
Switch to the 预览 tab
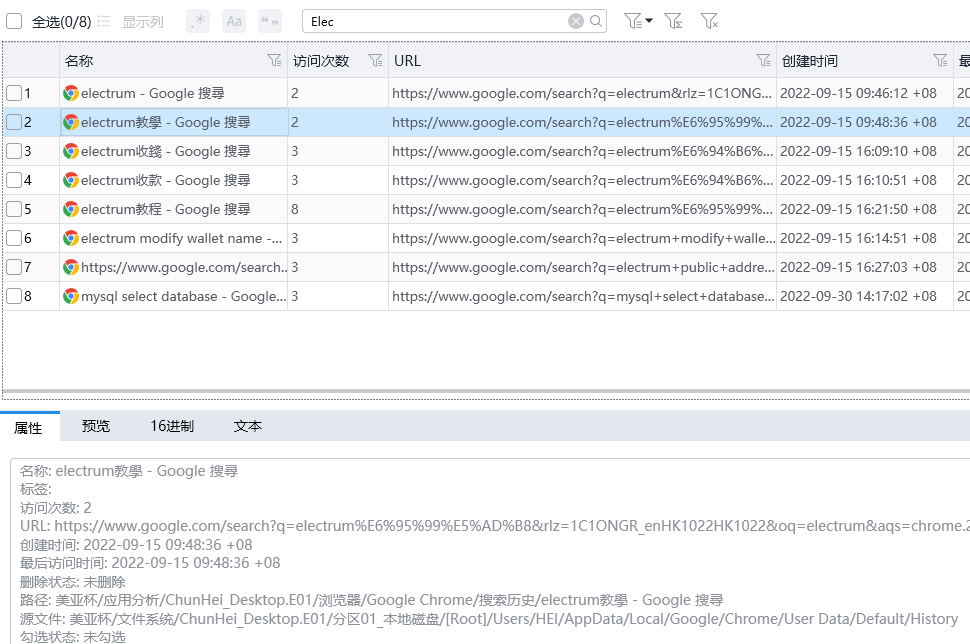click(96, 426)
